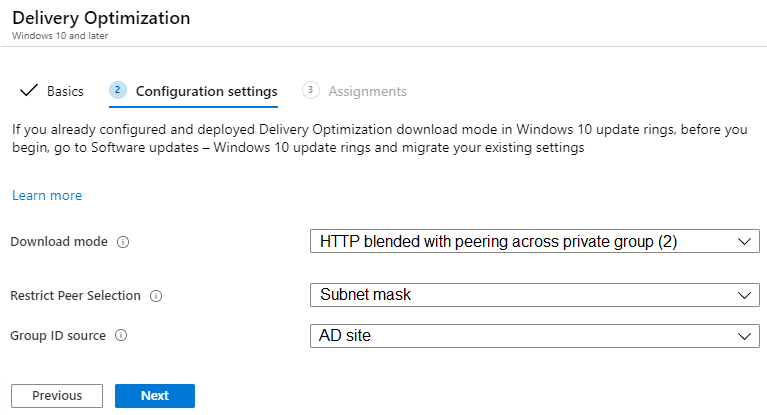The height and width of the screenshot is (415, 767).
Task: Click the info icon next to Group ID source
Action: coord(121,336)
